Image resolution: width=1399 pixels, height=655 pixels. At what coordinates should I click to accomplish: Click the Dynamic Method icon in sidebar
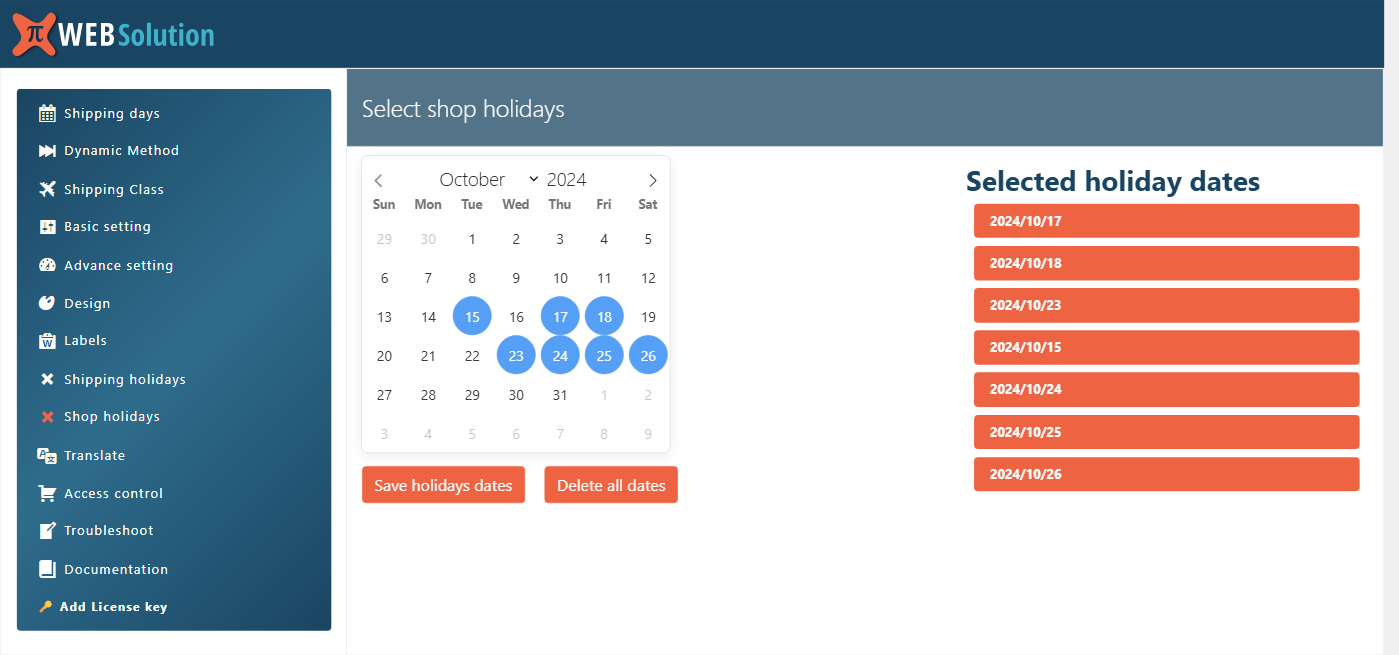point(48,150)
